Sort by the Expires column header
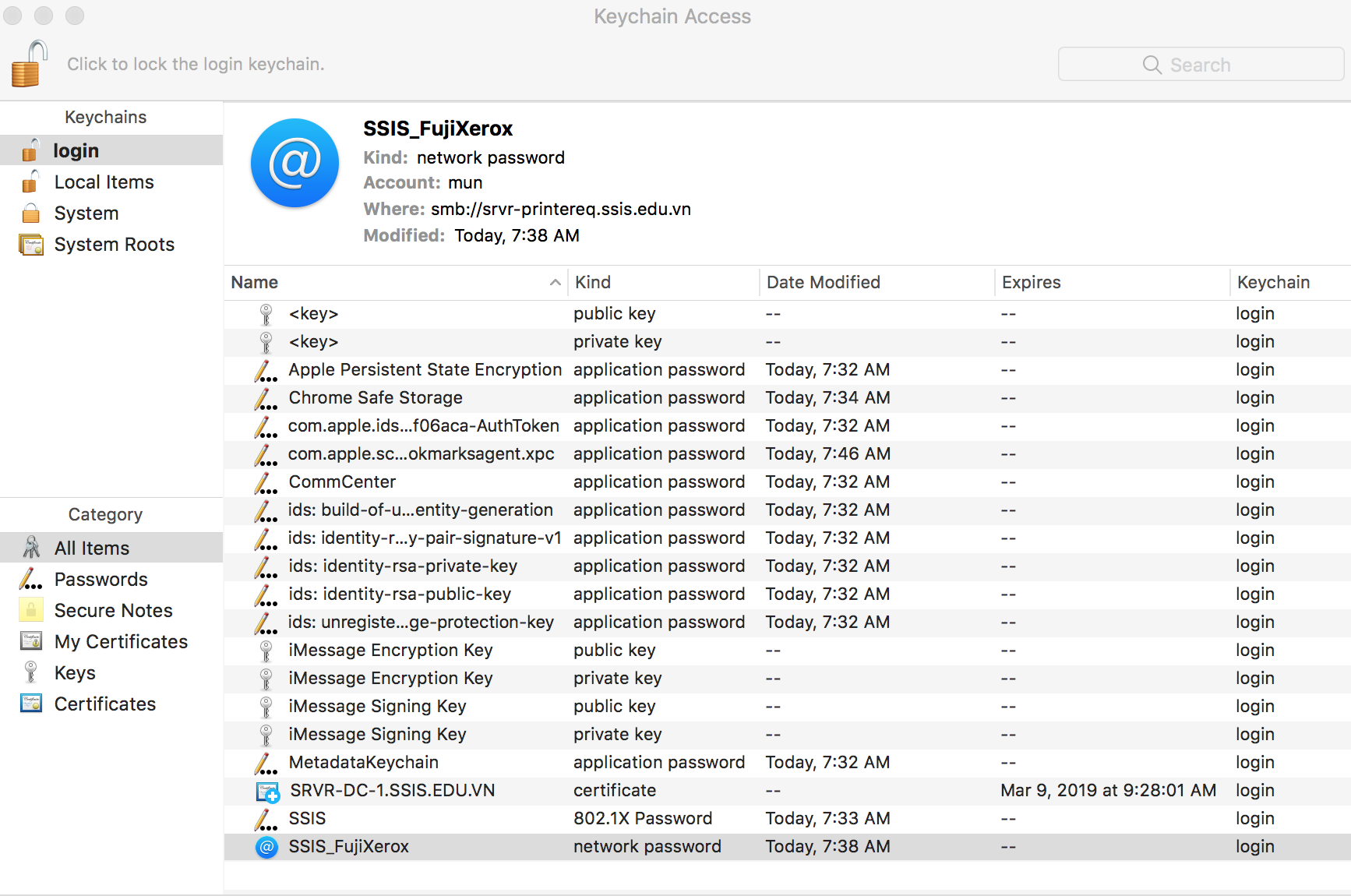 [x=1031, y=283]
